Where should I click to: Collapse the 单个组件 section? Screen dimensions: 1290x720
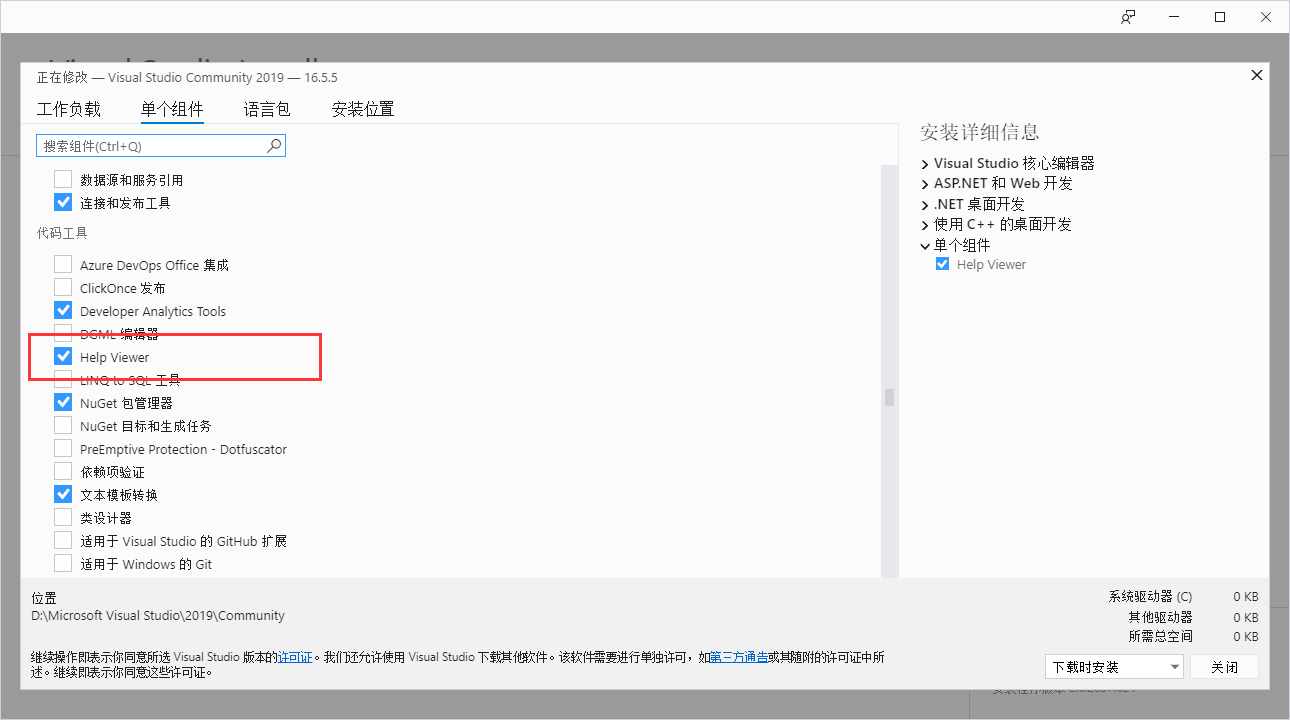click(925, 245)
